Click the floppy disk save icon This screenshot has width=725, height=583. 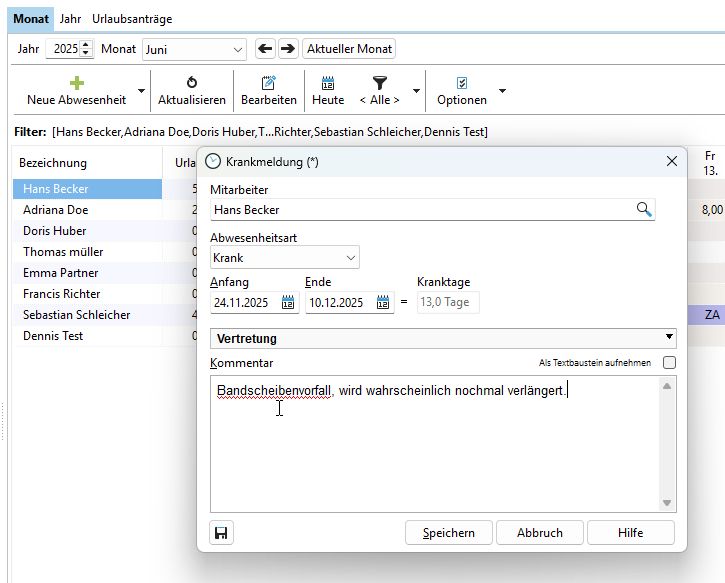[222, 533]
